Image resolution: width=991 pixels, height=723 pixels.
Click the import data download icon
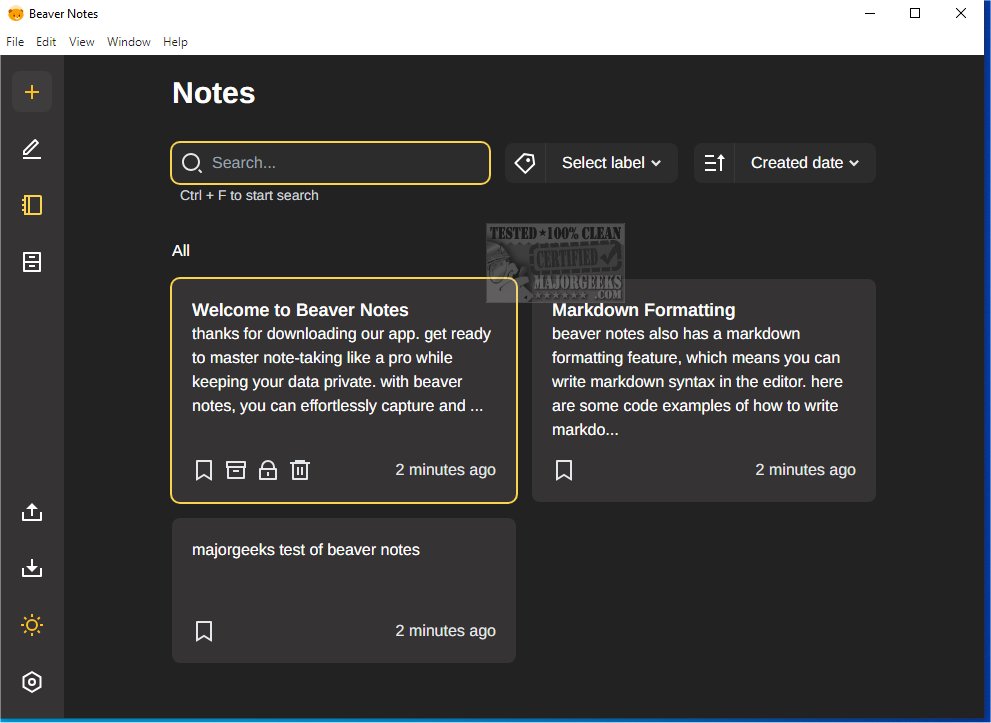coord(32,569)
